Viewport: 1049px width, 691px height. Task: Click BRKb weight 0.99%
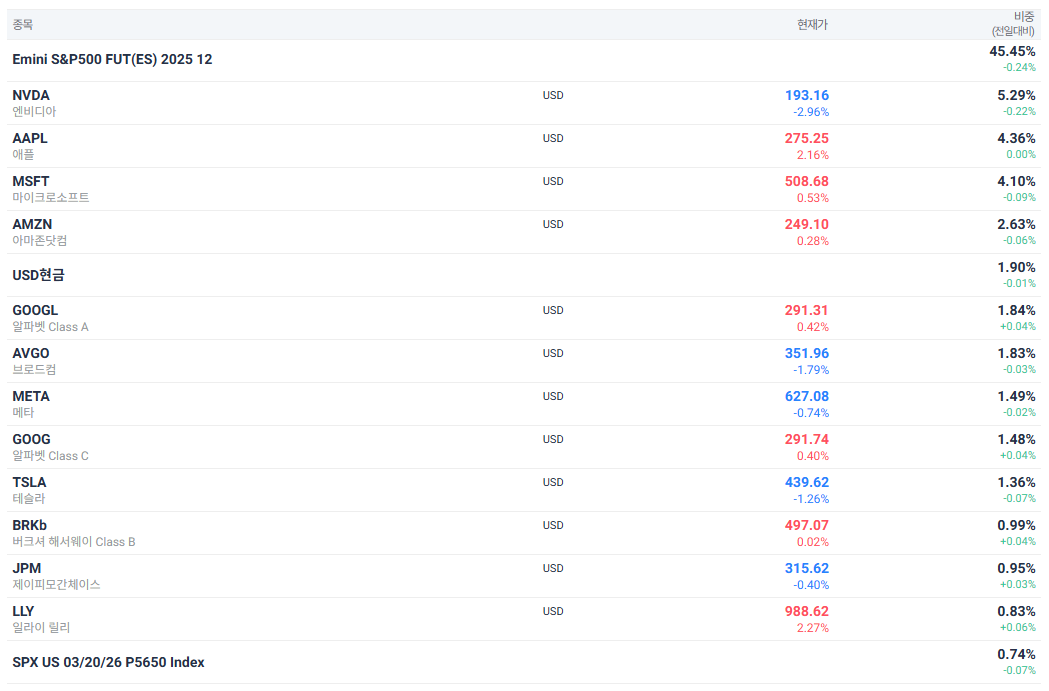[x=1016, y=525]
